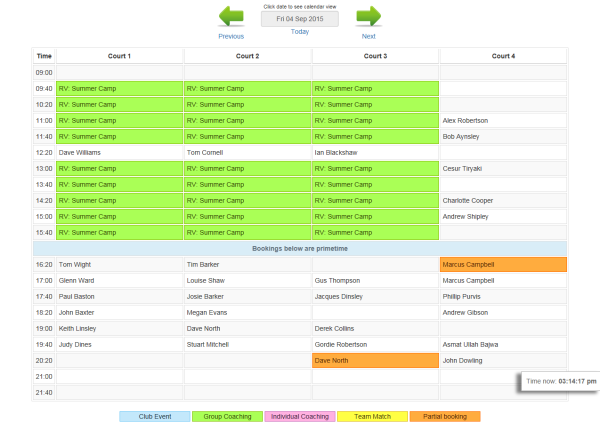Screen dimensions: 600x431
Task: Click the Previous text link
Action: tap(231, 36)
